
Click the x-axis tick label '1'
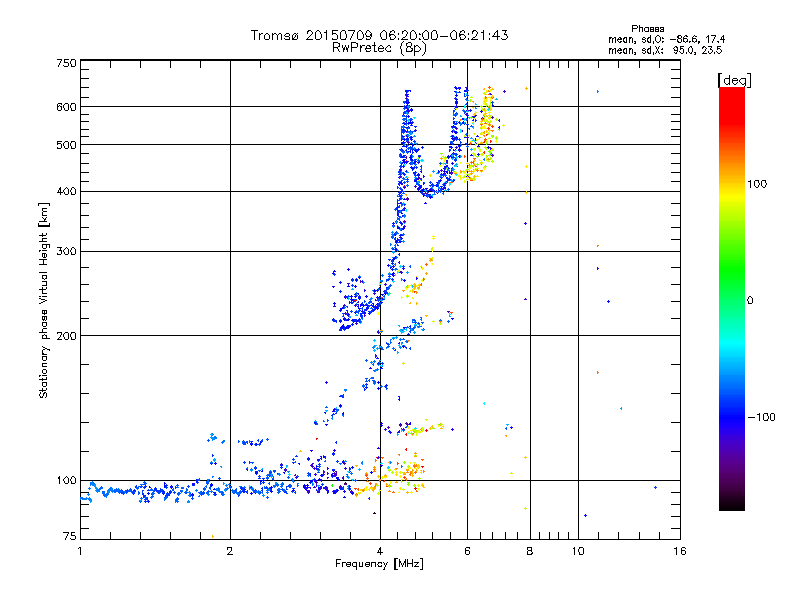[80, 551]
